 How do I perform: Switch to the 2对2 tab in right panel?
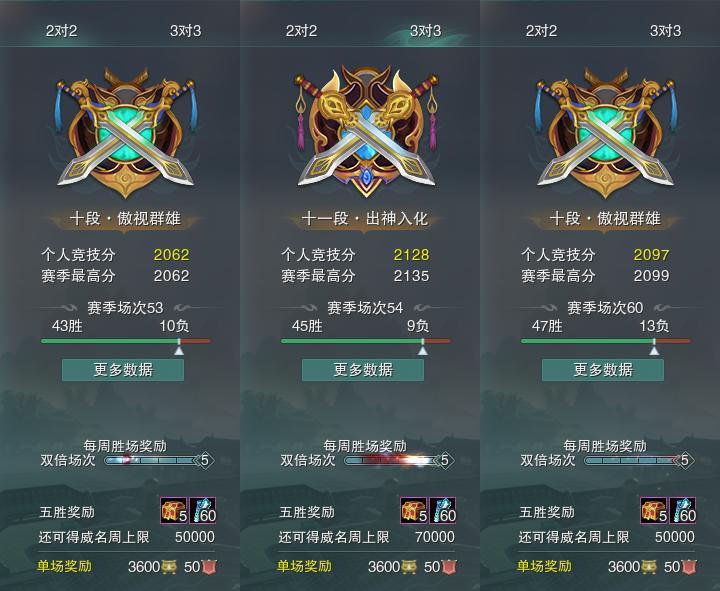pos(541,31)
